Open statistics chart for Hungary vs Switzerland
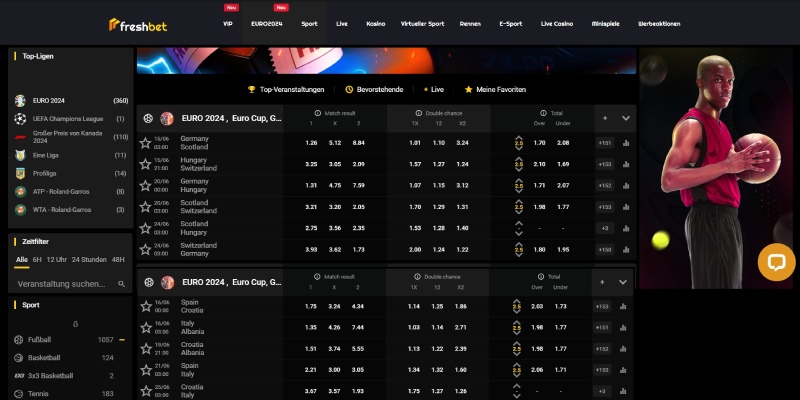 (626, 164)
